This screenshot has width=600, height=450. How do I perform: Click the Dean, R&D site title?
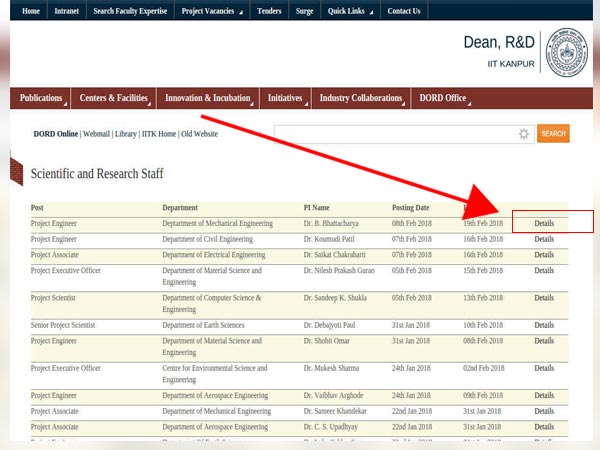499,42
